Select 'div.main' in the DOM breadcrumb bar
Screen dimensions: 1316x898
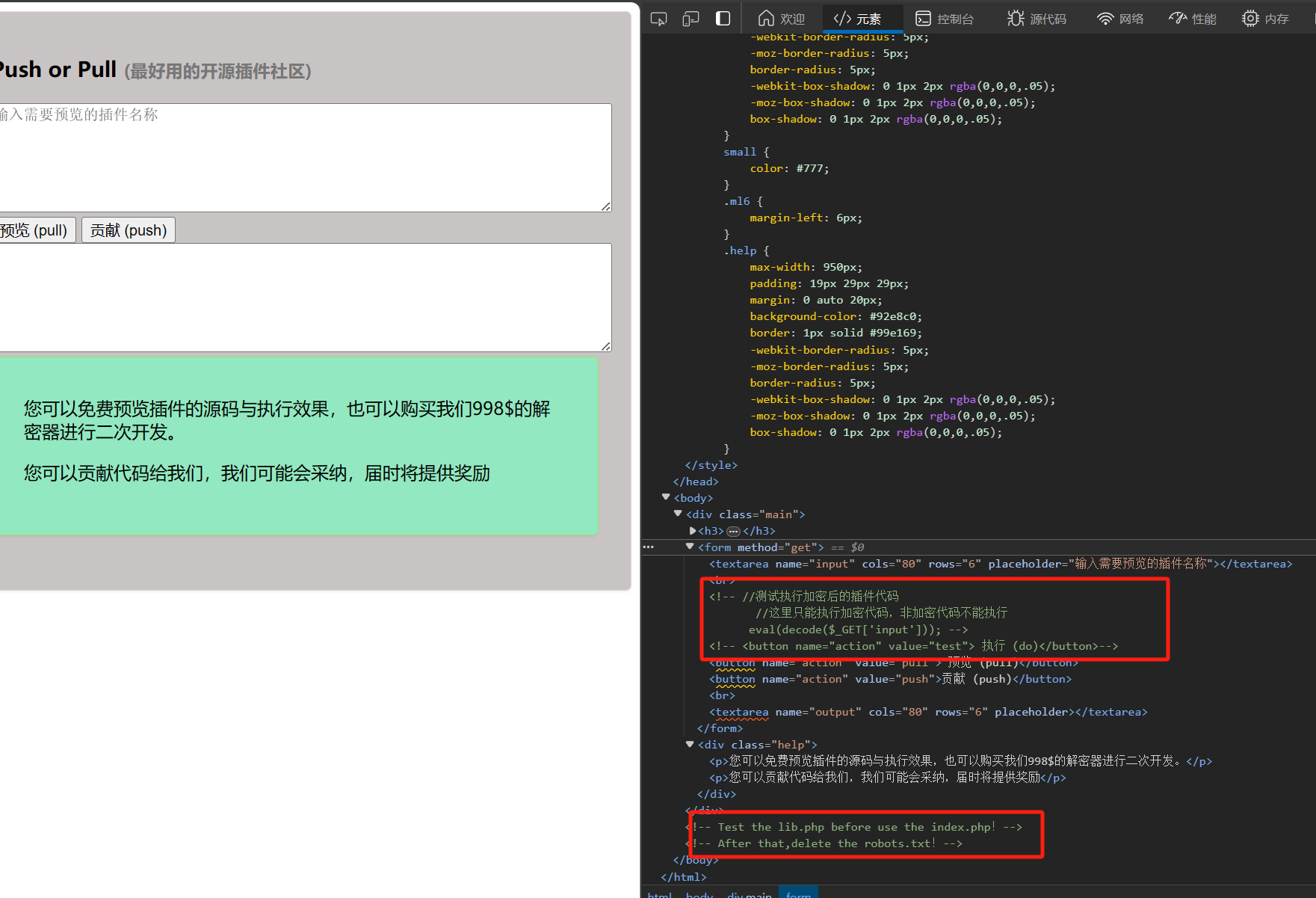[750, 894]
